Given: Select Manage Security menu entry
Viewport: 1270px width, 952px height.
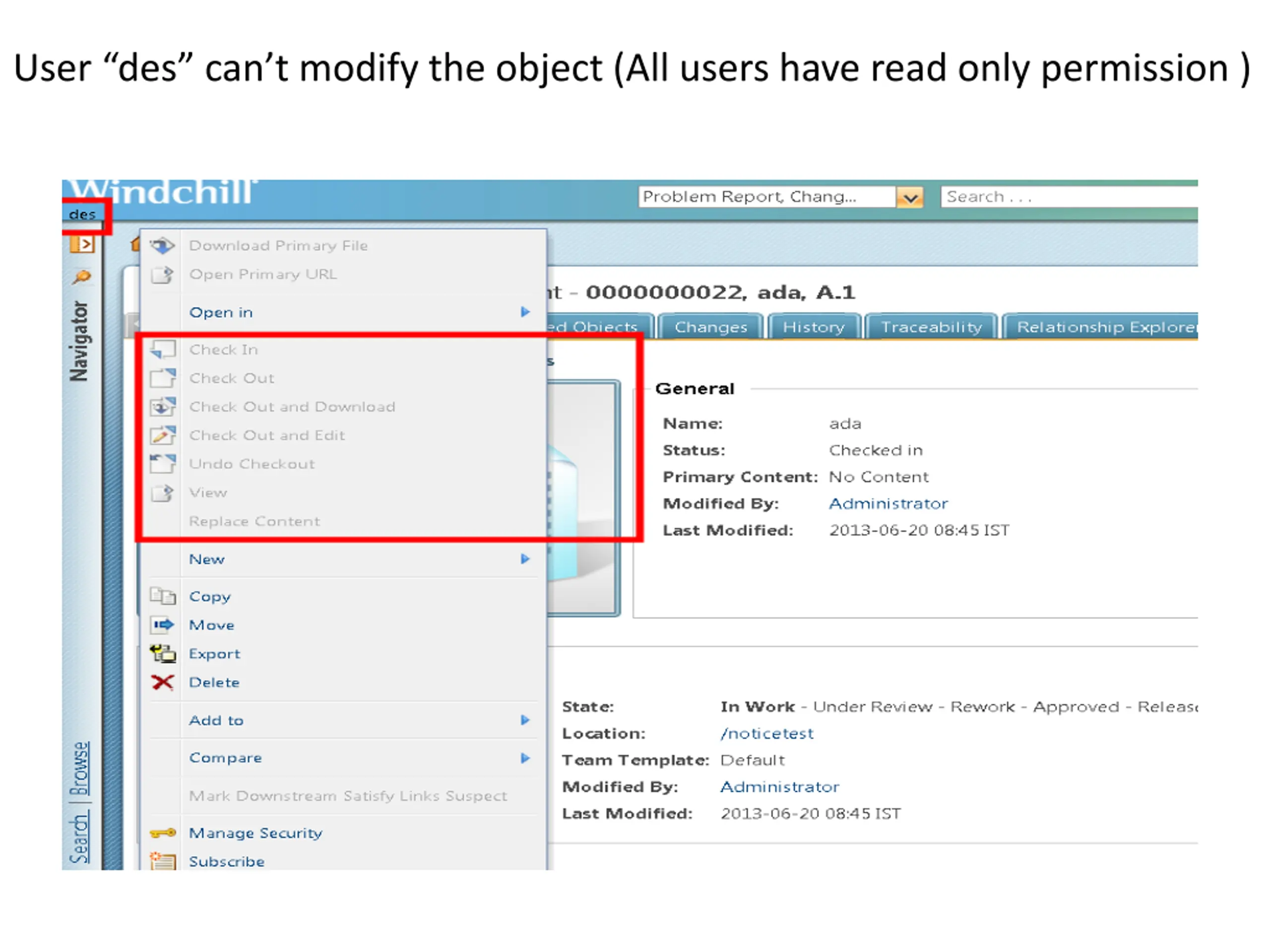Looking at the screenshot, I should [x=255, y=833].
